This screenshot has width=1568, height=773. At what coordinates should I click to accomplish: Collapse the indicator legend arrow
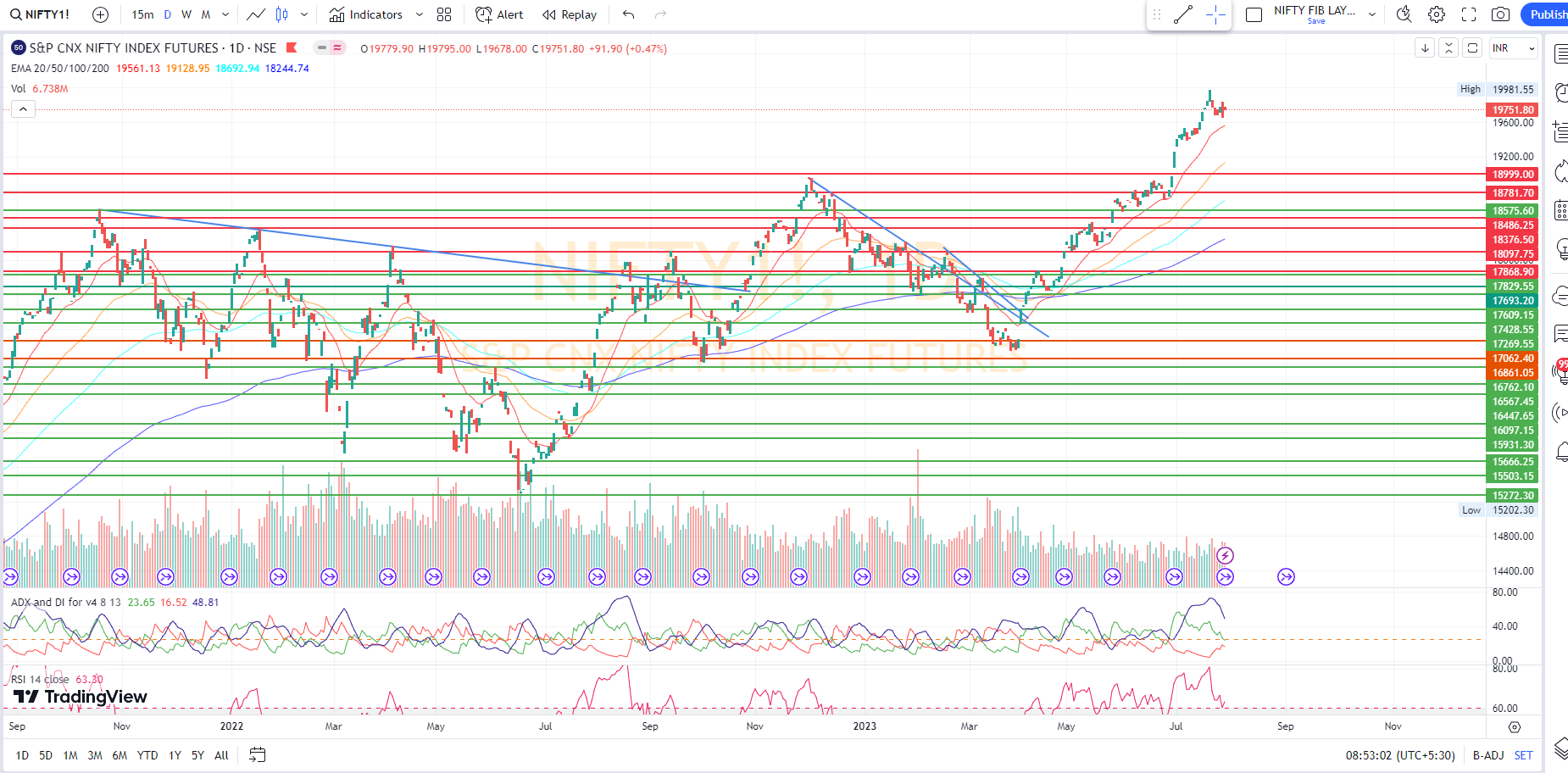[23, 108]
